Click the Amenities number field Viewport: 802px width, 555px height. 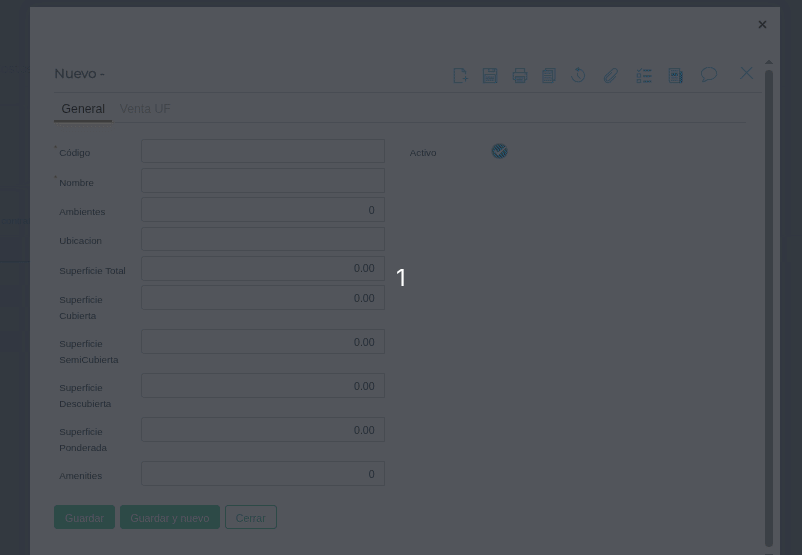pos(263,474)
